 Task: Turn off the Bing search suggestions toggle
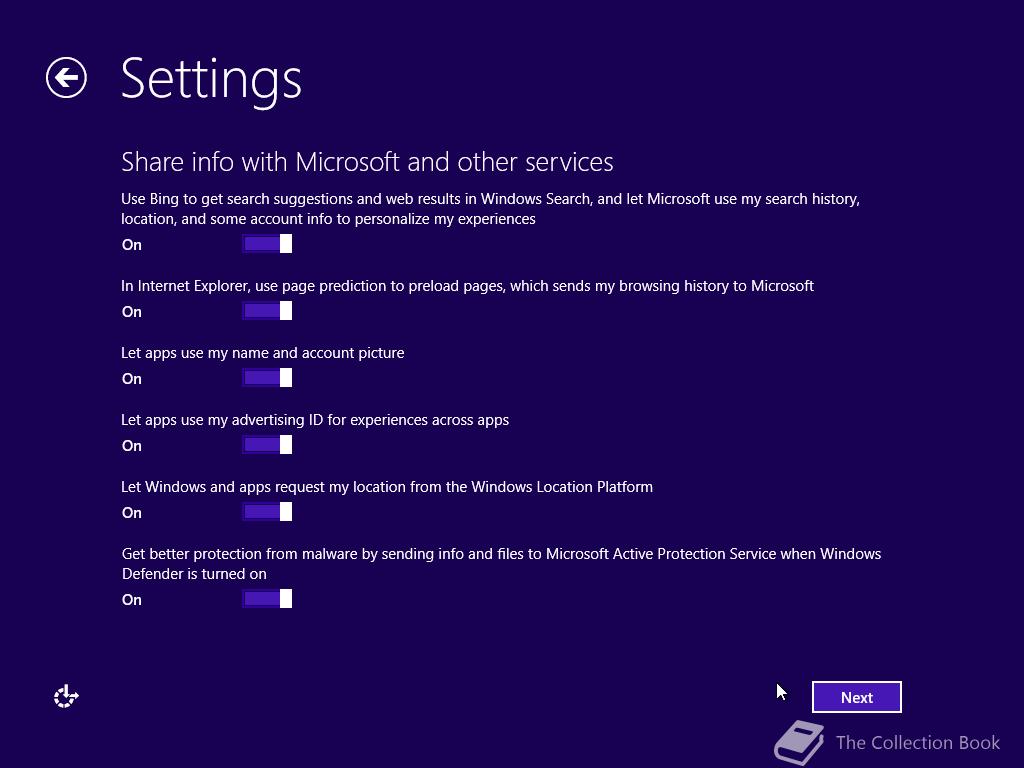(267, 244)
